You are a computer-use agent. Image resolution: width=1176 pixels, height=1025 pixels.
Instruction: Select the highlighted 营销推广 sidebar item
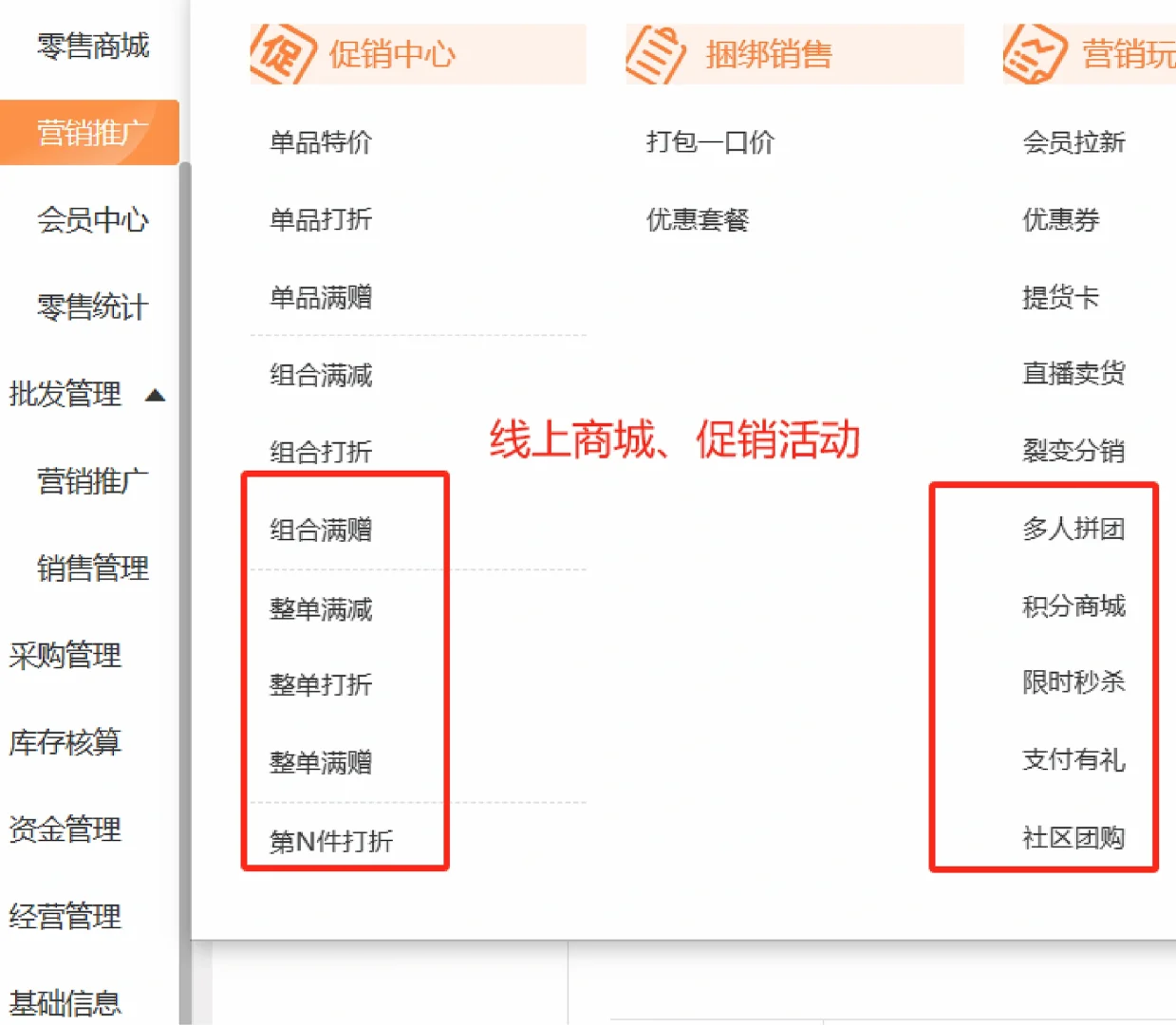point(89,133)
